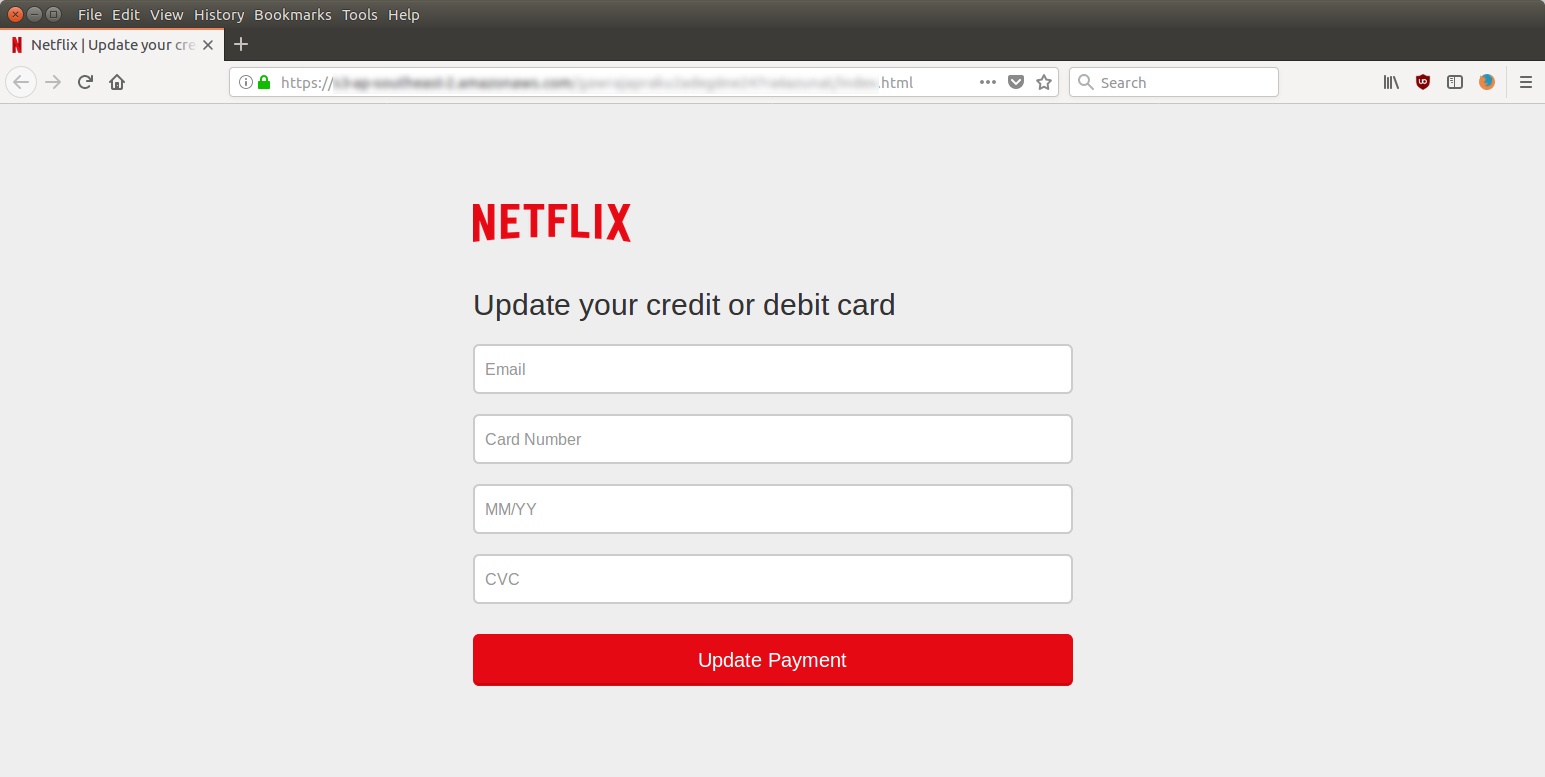Image resolution: width=1545 pixels, height=777 pixels.
Task: Click the CVC input field
Action: coord(772,578)
